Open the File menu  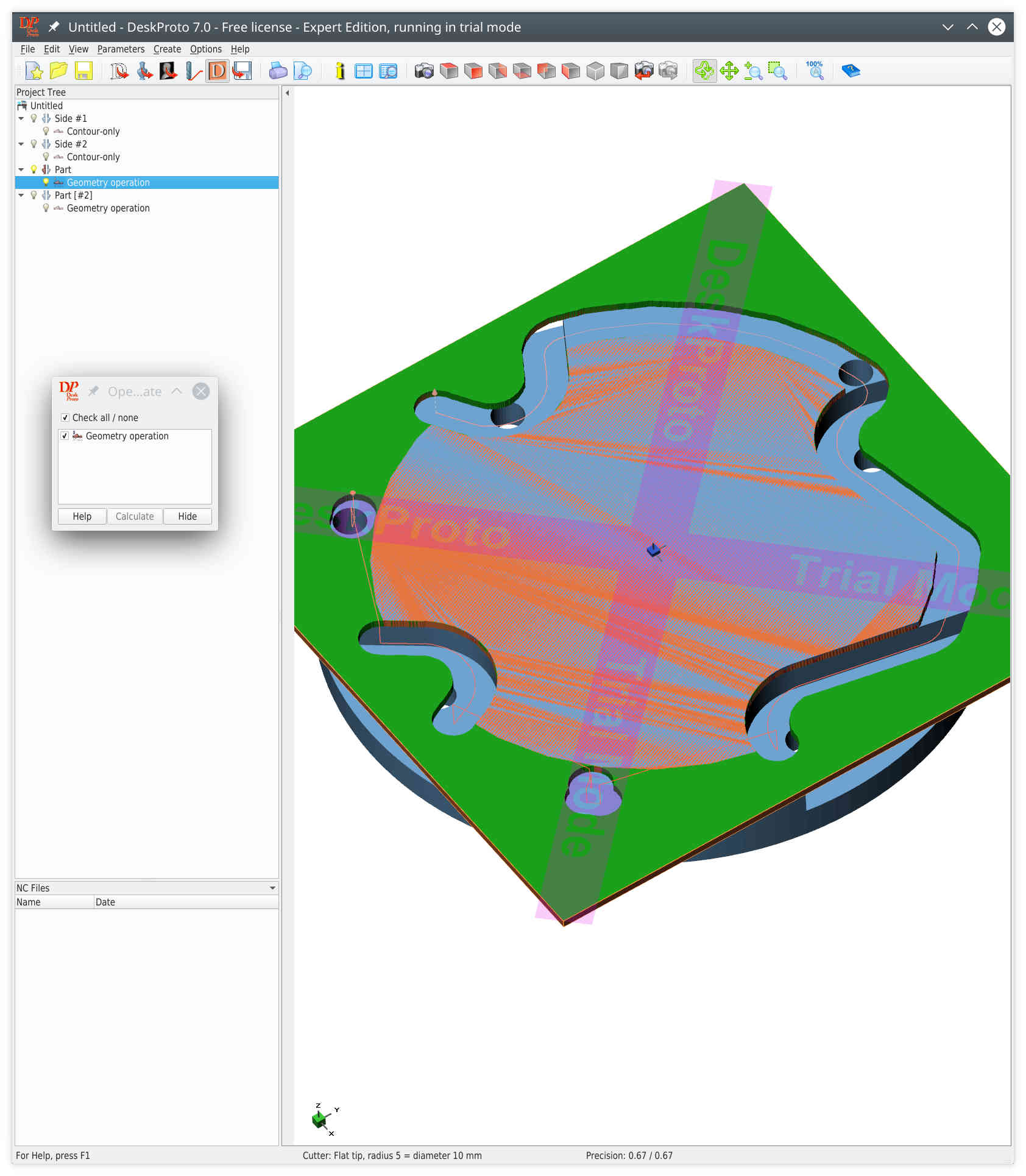point(27,49)
